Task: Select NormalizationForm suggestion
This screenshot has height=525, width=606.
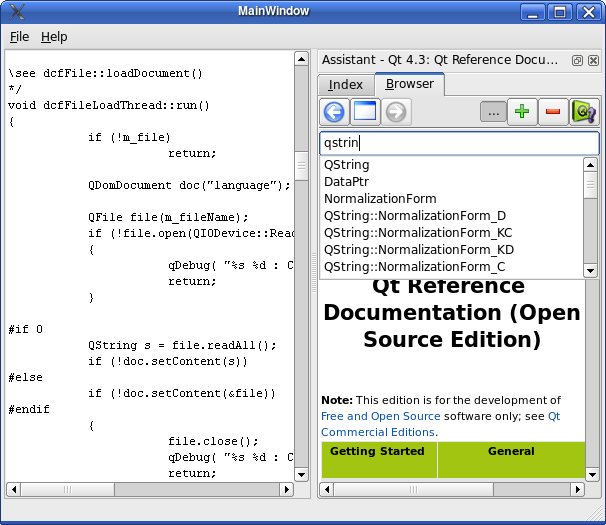Action: click(x=451, y=199)
